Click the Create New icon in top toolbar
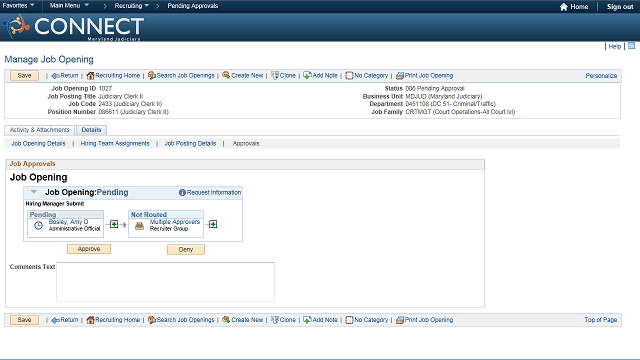The width and height of the screenshot is (640, 360). [226, 76]
